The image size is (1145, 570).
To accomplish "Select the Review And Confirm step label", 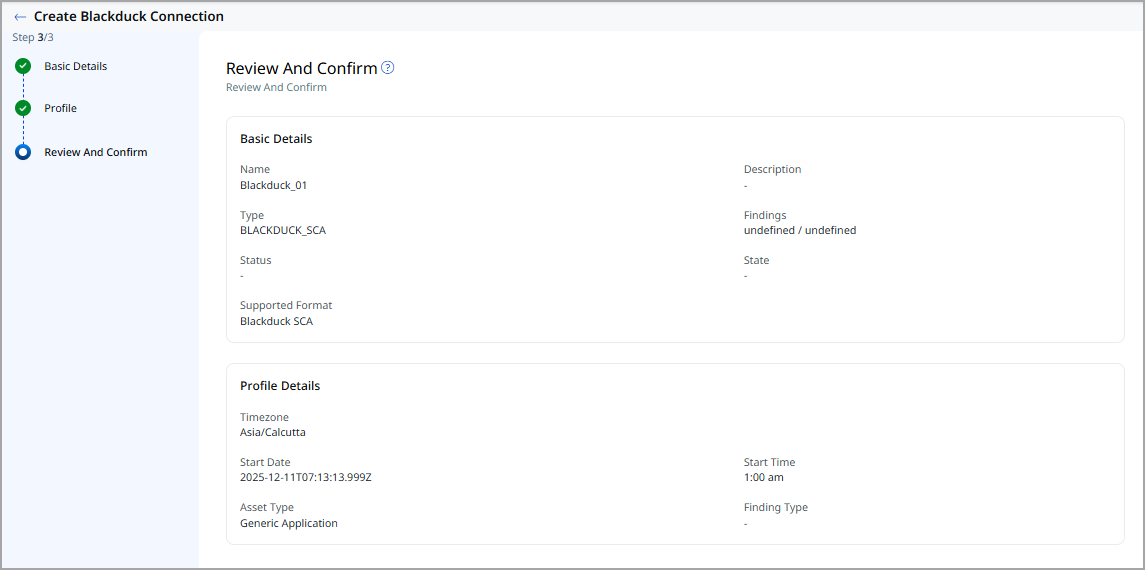I will pyautogui.click(x=95, y=152).
